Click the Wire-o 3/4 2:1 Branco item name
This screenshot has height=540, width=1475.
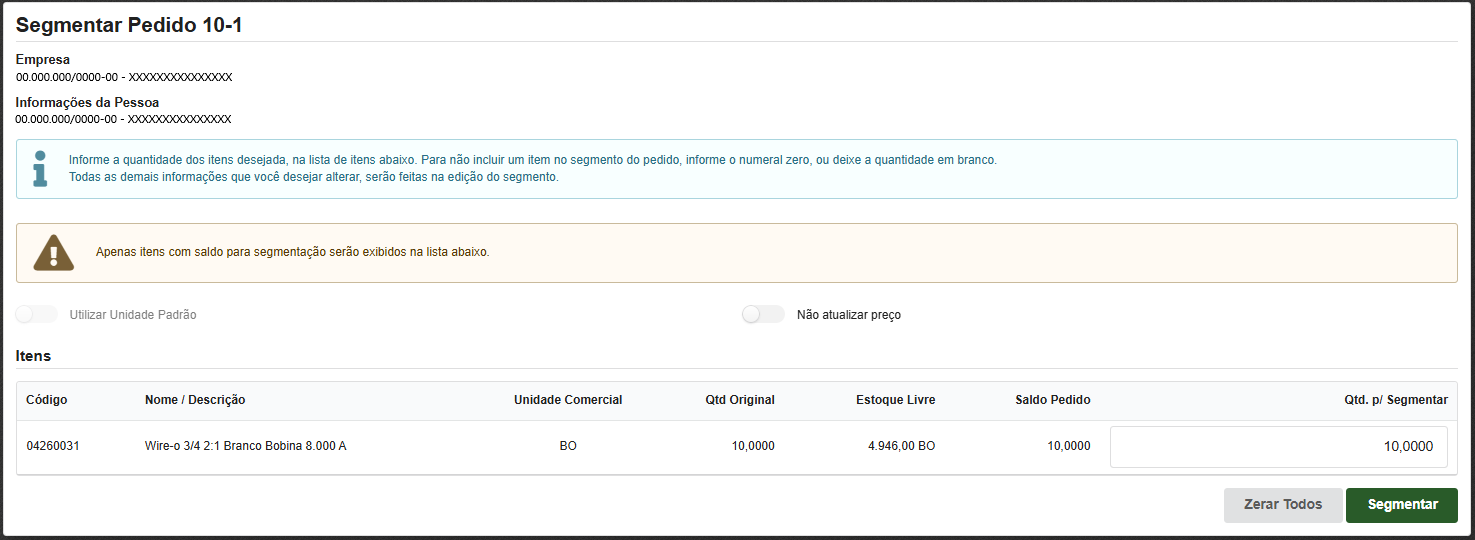[245, 446]
